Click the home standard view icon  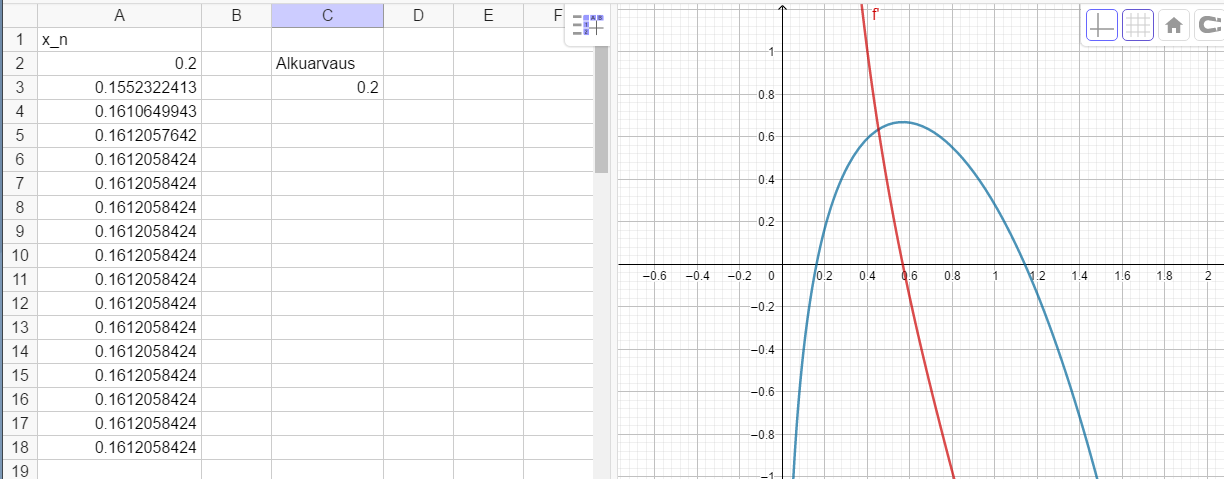pyautogui.click(x=1174, y=26)
